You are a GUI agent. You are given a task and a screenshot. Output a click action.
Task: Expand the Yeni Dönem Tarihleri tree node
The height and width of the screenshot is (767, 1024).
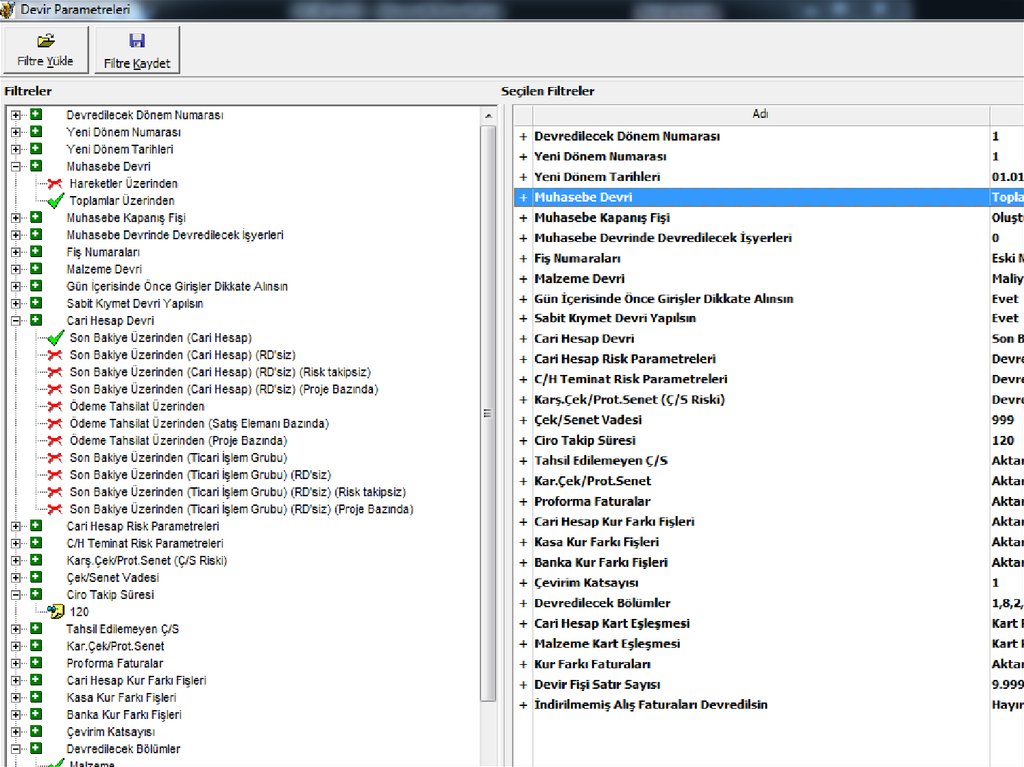[x=16, y=149]
